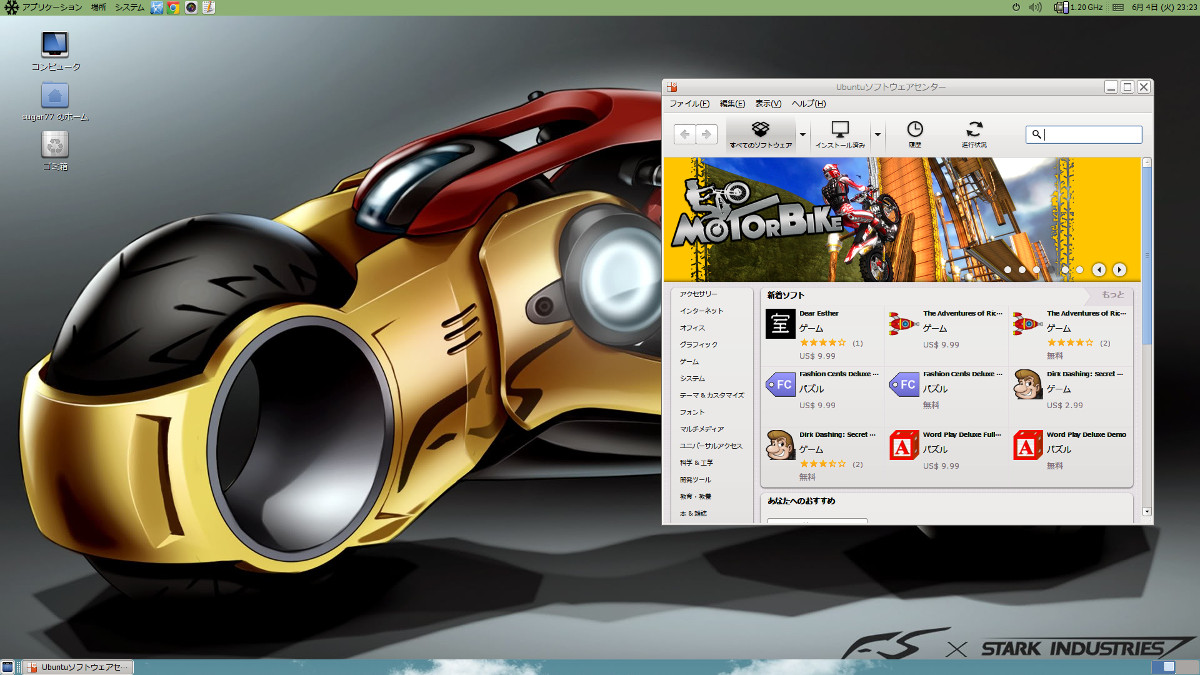Click the Word Play Deluxe Demo title
Screen dimensions: 1200x675
click(x=1086, y=435)
